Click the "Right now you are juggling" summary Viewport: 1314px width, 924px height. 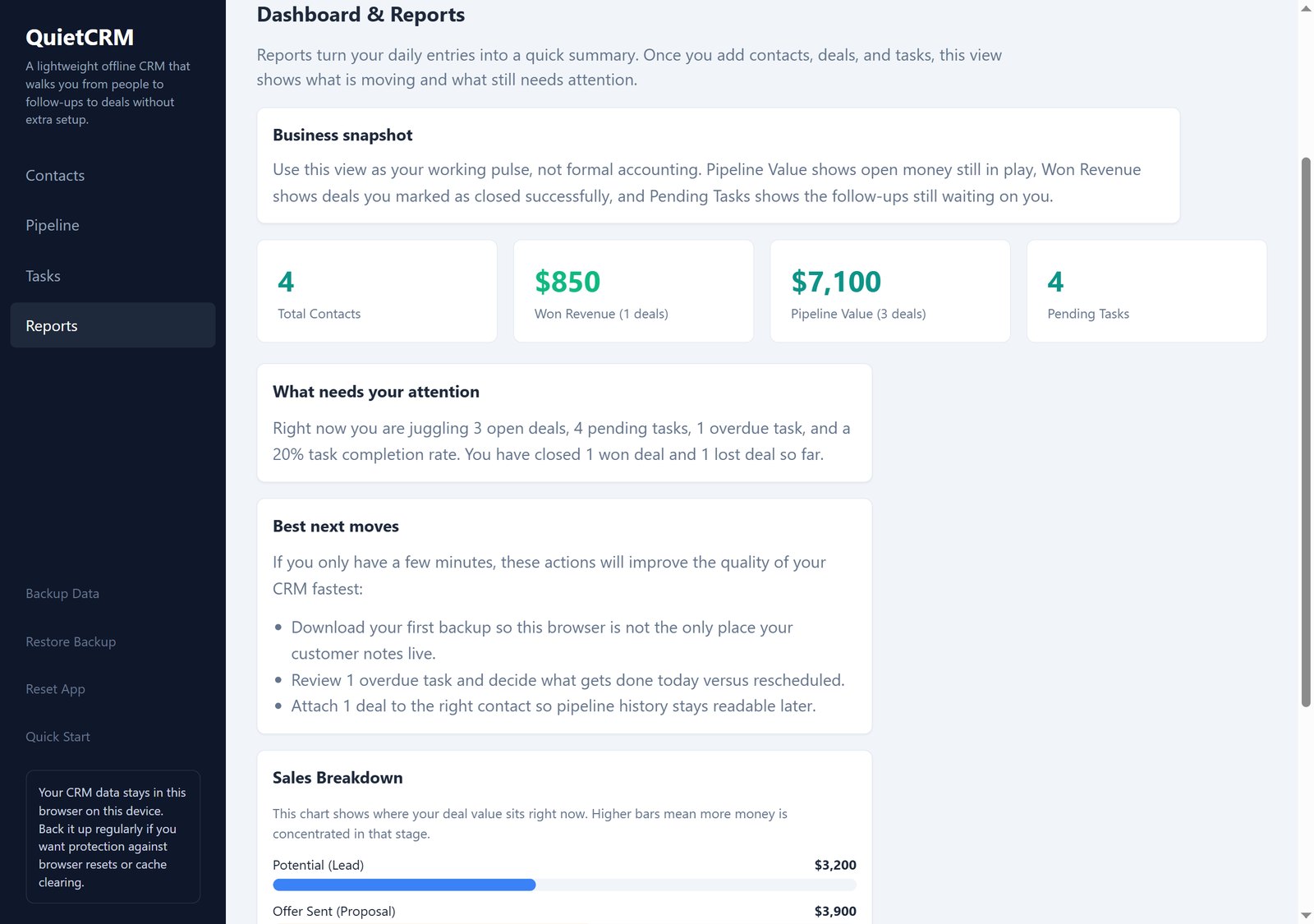coord(562,441)
